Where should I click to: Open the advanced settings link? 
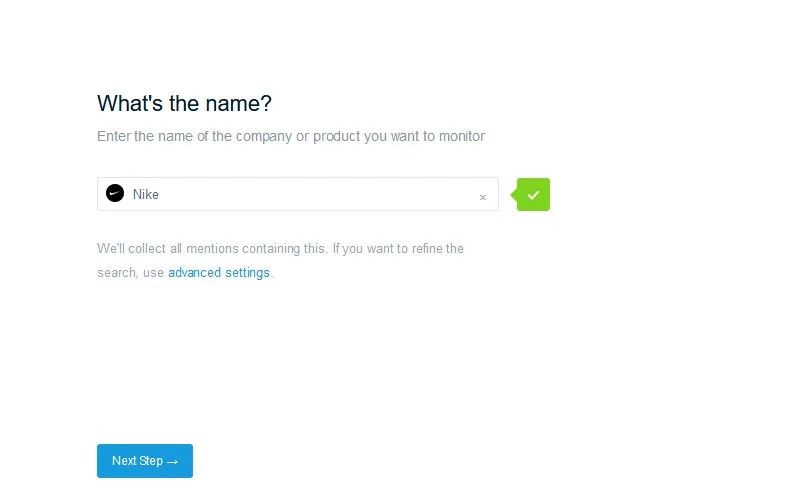219,273
